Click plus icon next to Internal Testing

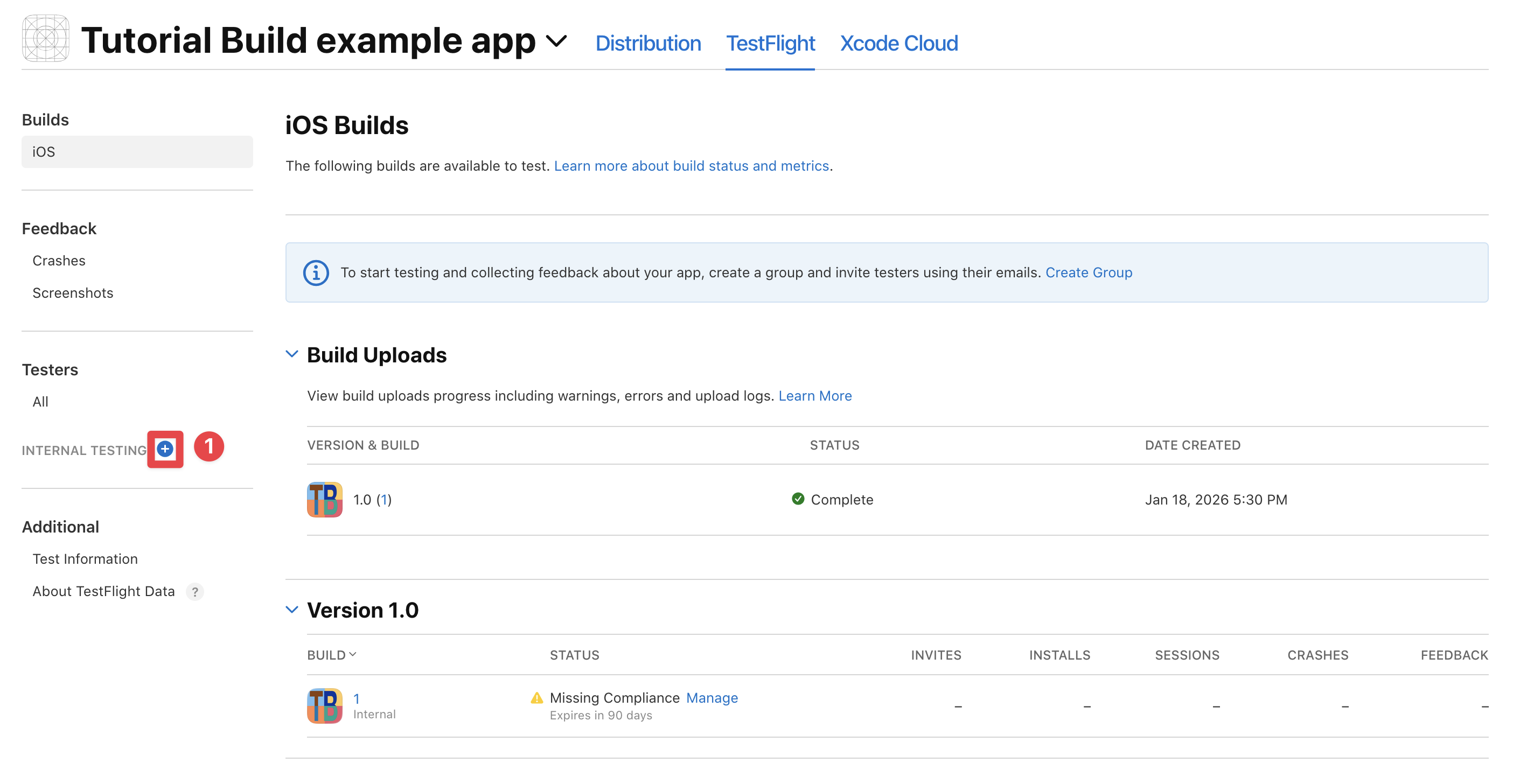click(165, 450)
